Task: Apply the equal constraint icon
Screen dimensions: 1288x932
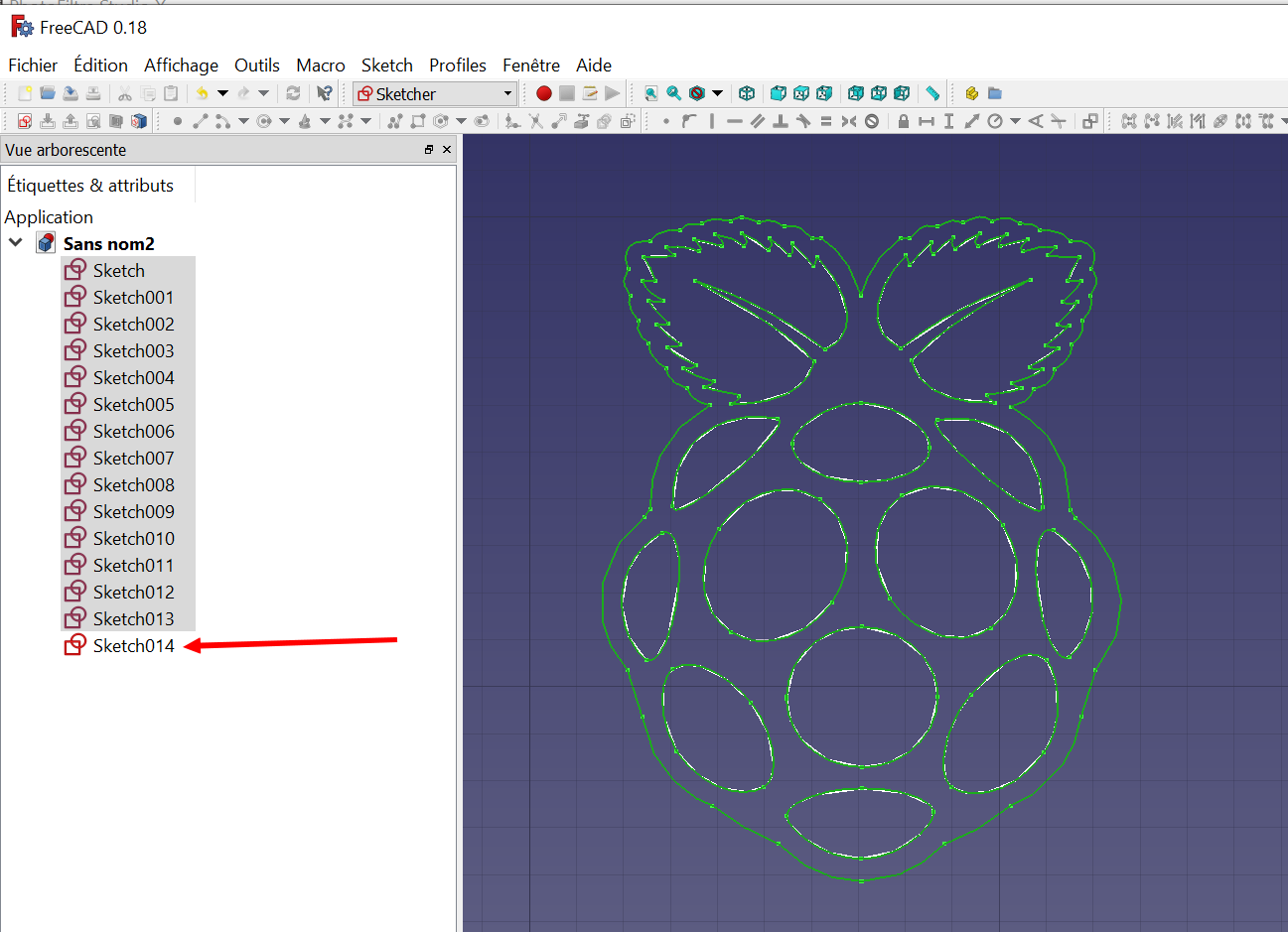Action: pos(825,121)
